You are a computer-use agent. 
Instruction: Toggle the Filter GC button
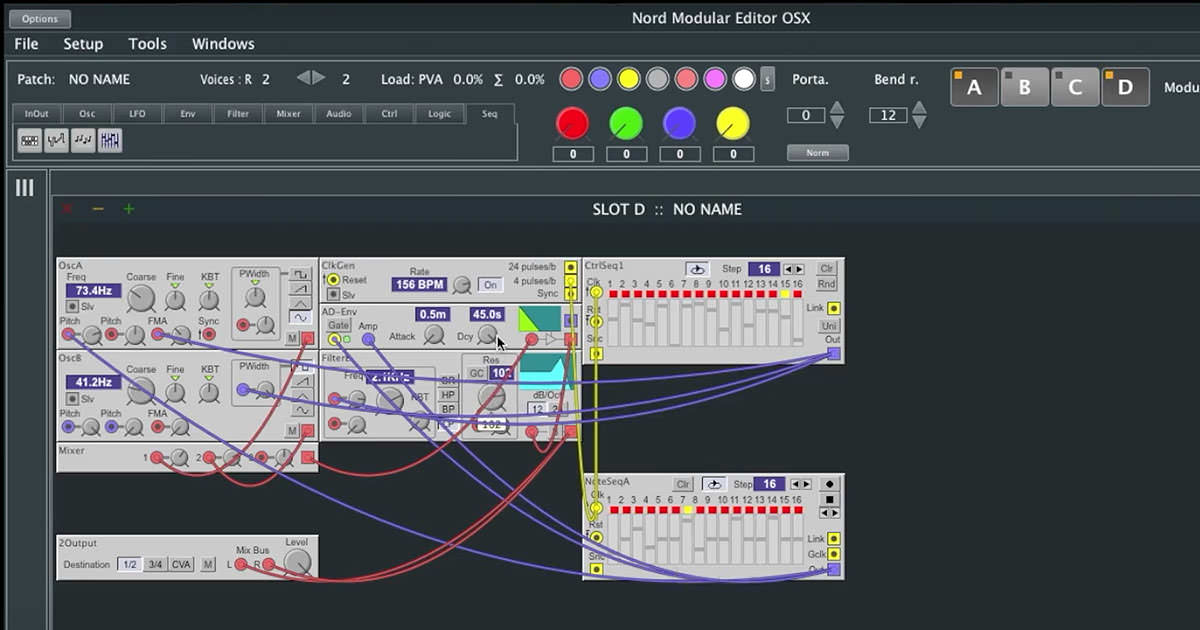476,373
